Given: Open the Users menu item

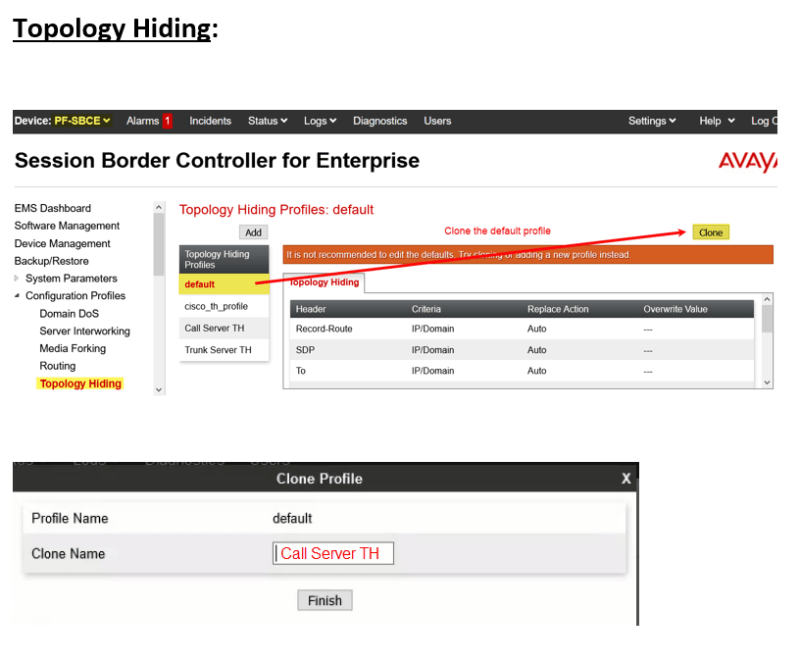Looking at the screenshot, I should [x=437, y=121].
